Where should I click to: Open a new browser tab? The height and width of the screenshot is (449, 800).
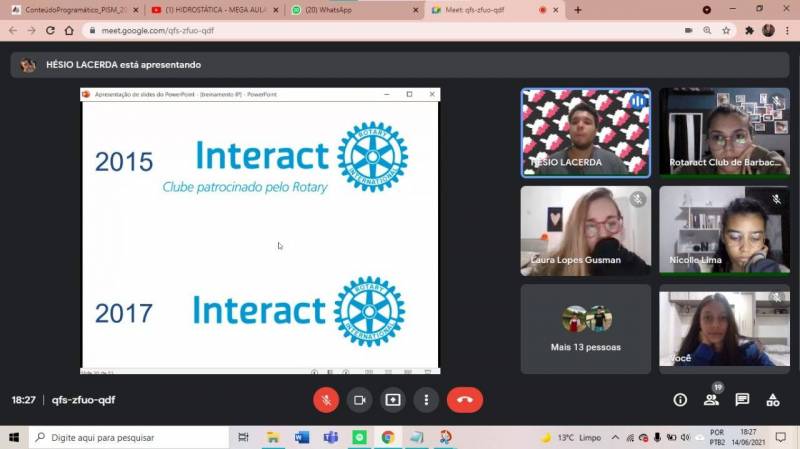[578, 10]
